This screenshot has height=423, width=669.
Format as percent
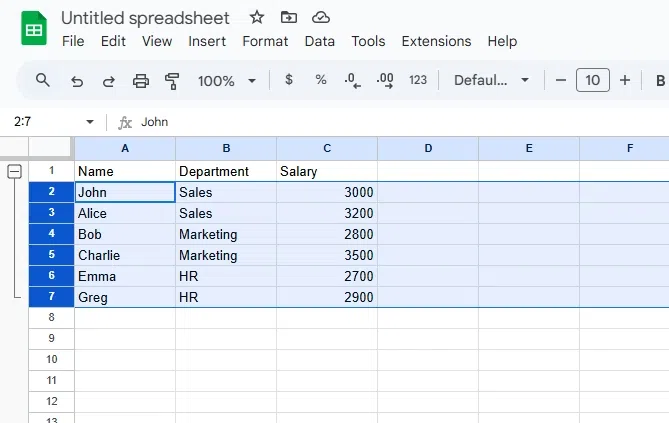pyautogui.click(x=321, y=80)
